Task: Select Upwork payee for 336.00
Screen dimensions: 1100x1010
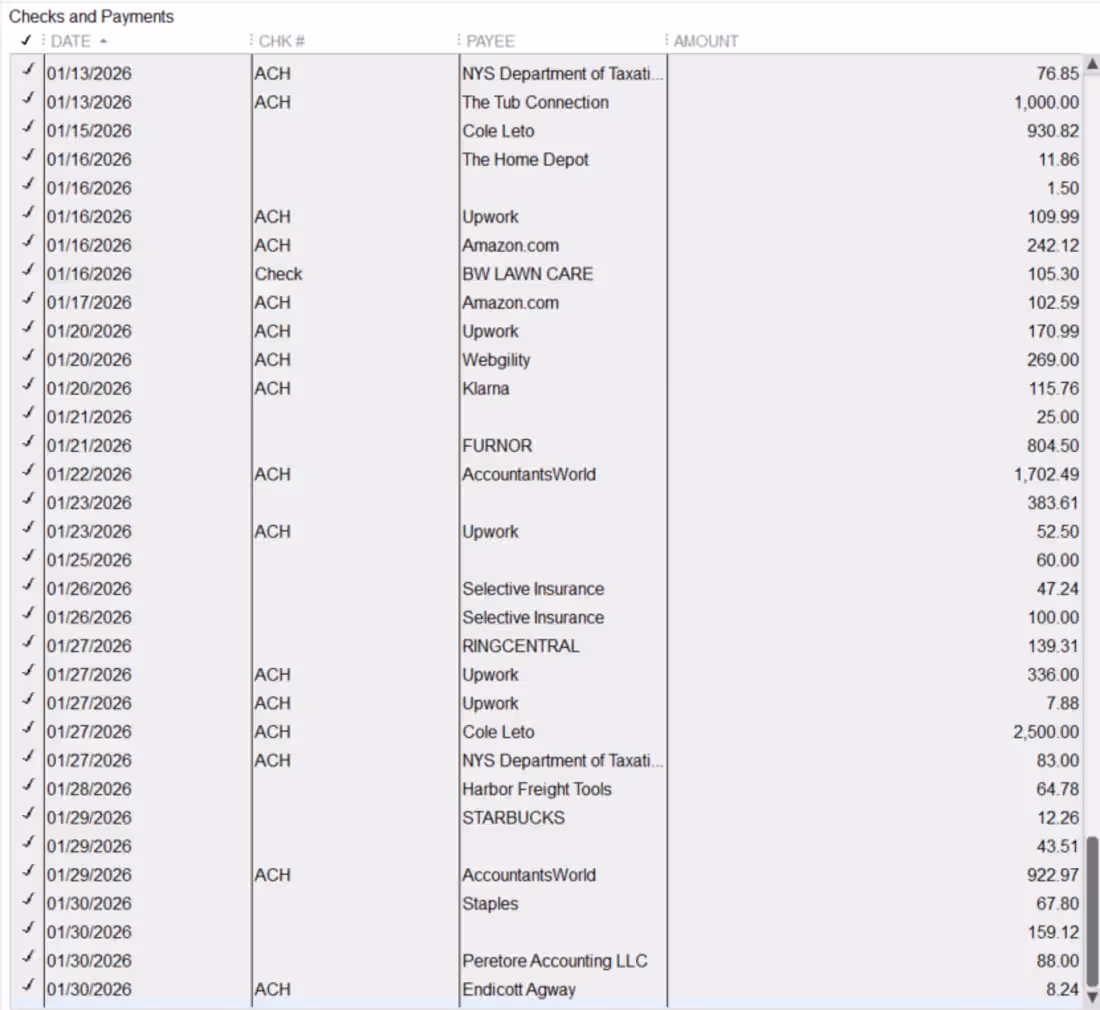Action: pyautogui.click(x=490, y=675)
